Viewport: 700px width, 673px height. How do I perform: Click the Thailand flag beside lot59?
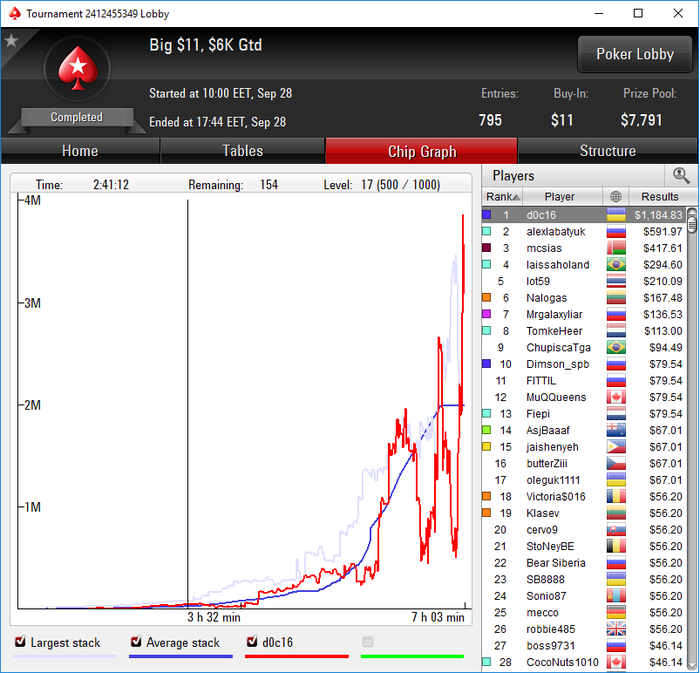(616, 281)
